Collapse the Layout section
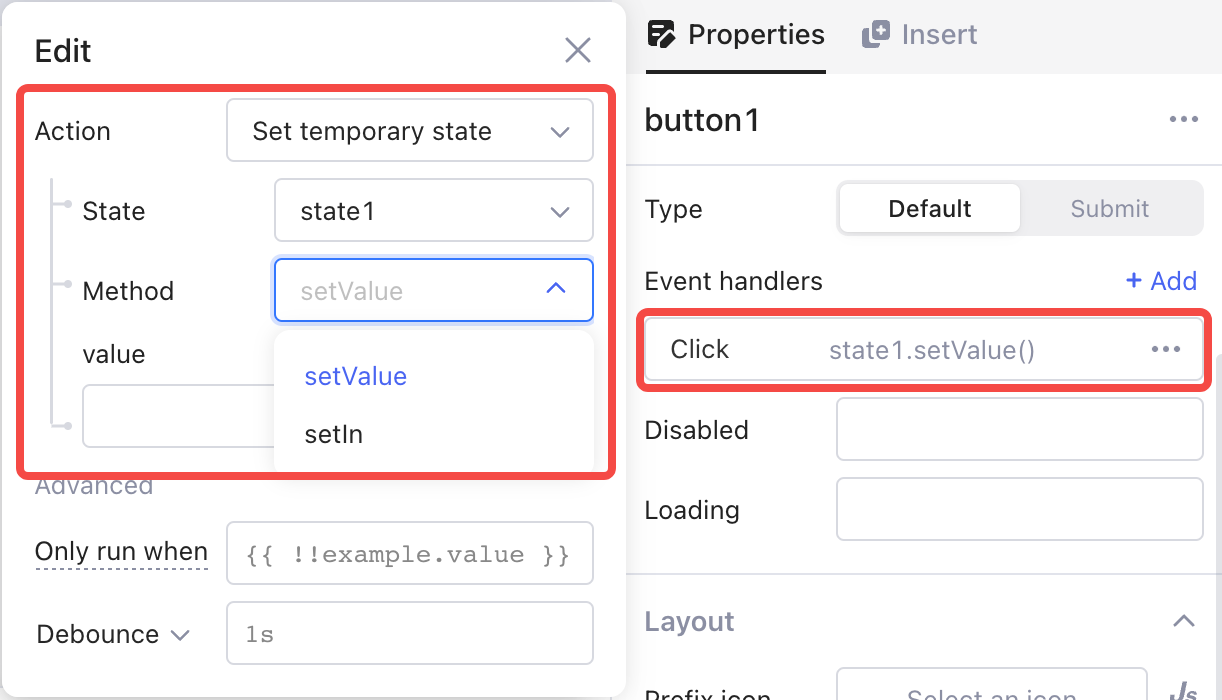The width and height of the screenshot is (1222, 700). pyautogui.click(x=1183, y=621)
